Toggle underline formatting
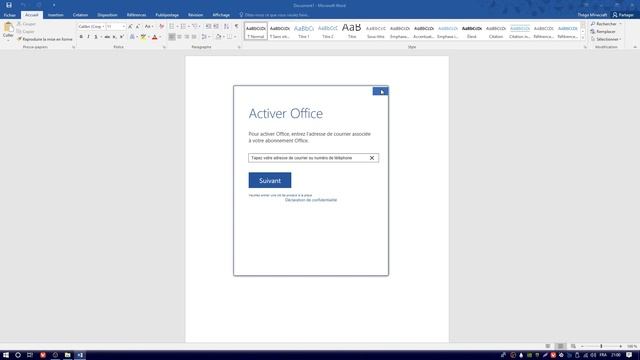 (96, 37)
